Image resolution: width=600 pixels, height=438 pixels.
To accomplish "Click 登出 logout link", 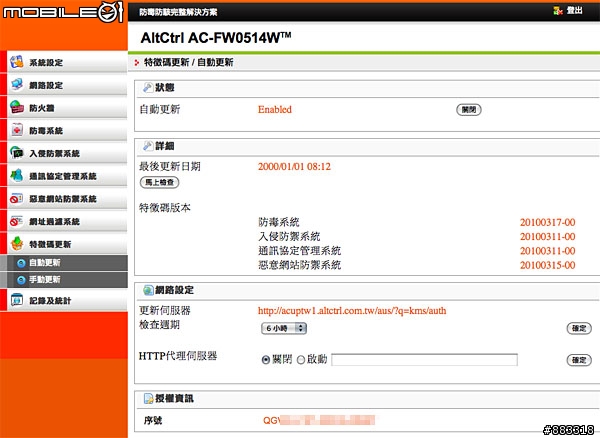I will pos(574,10).
